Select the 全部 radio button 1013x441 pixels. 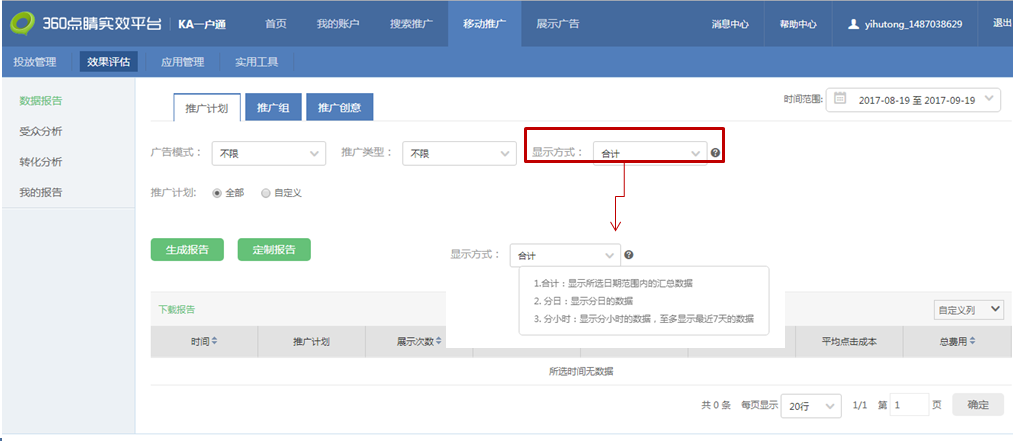[217, 193]
